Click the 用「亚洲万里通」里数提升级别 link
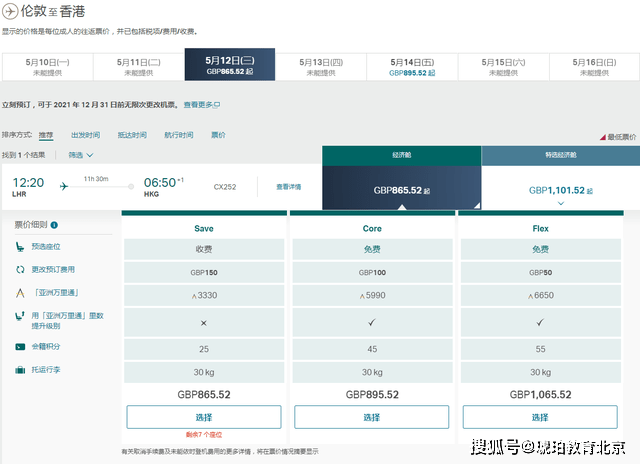 (x=67, y=321)
